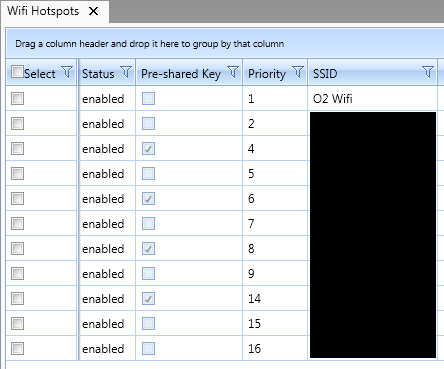Sort by the Status column header
This screenshot has width=444, height=369.
[98, 74]
